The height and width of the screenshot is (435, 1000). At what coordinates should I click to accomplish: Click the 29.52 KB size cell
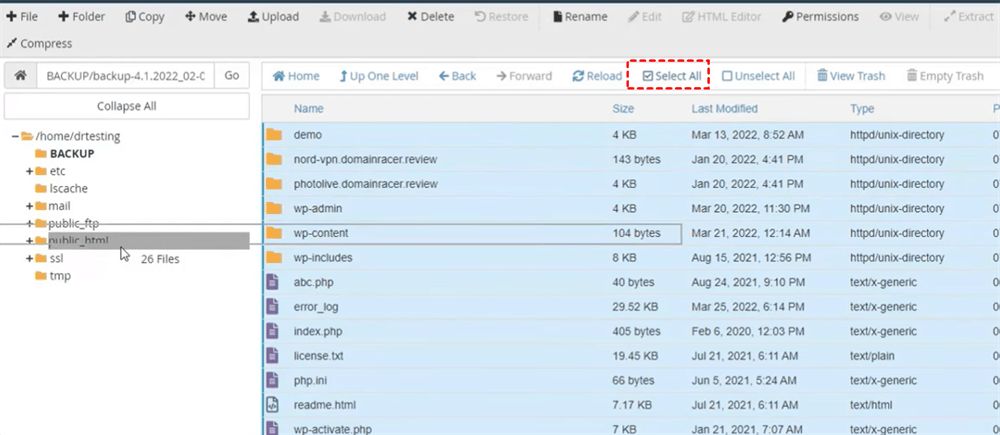point(635,307)
